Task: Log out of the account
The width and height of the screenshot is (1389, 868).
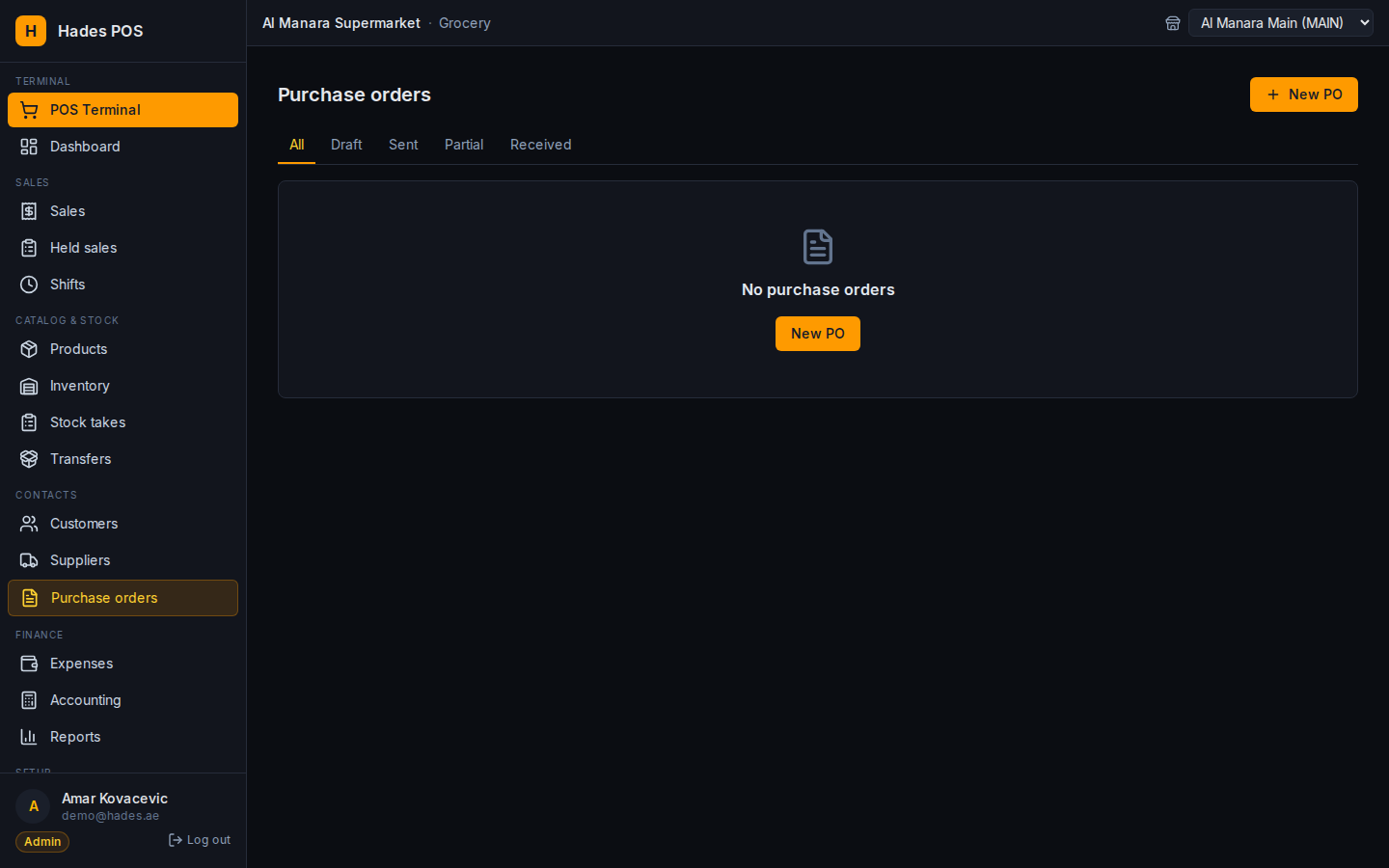Action: [200, 840]
